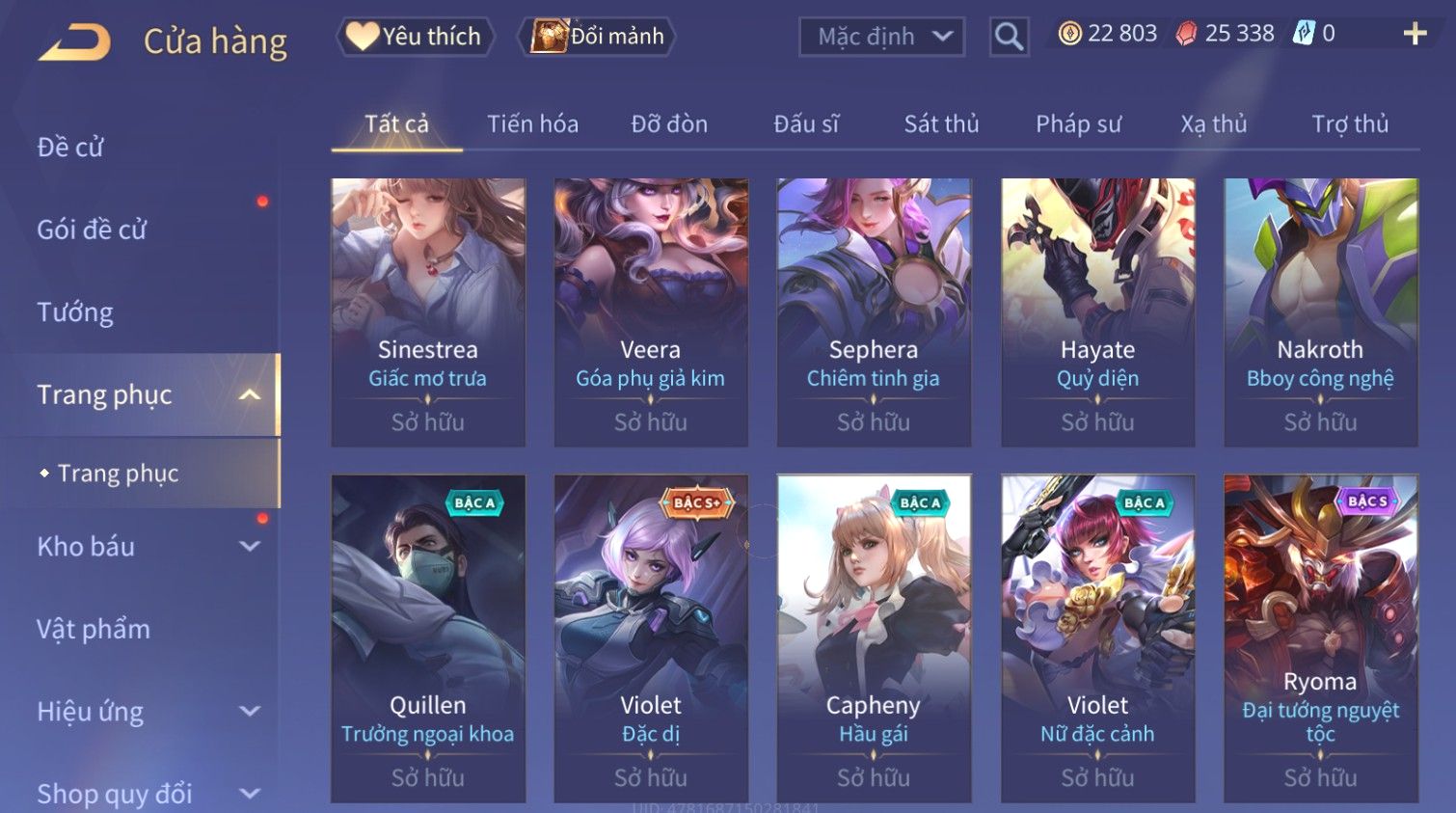Expand the Hiệu ứng sidebar section

tap(250, 712)
